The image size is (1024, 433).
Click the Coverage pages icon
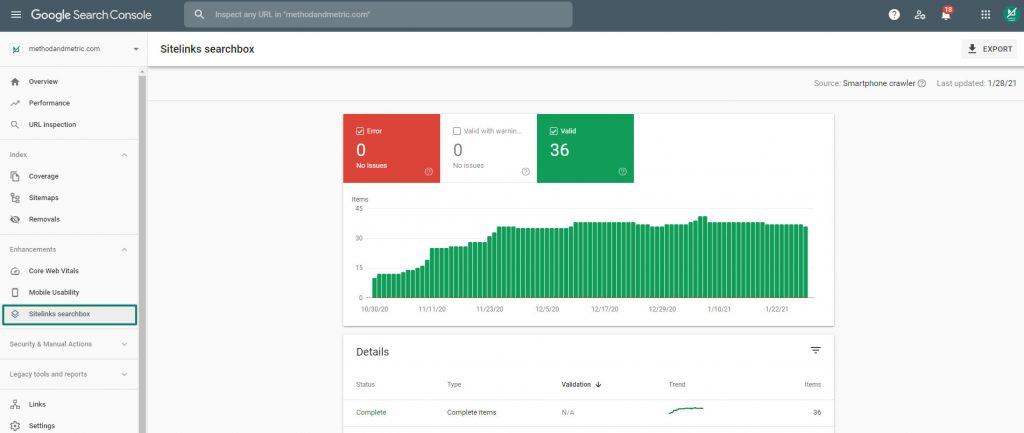15,176
